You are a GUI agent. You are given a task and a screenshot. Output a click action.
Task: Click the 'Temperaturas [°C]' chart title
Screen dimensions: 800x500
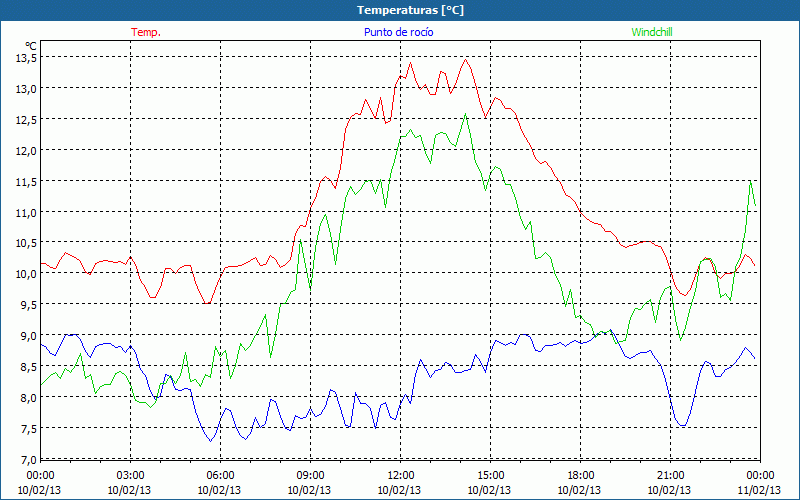click(410, 10)
